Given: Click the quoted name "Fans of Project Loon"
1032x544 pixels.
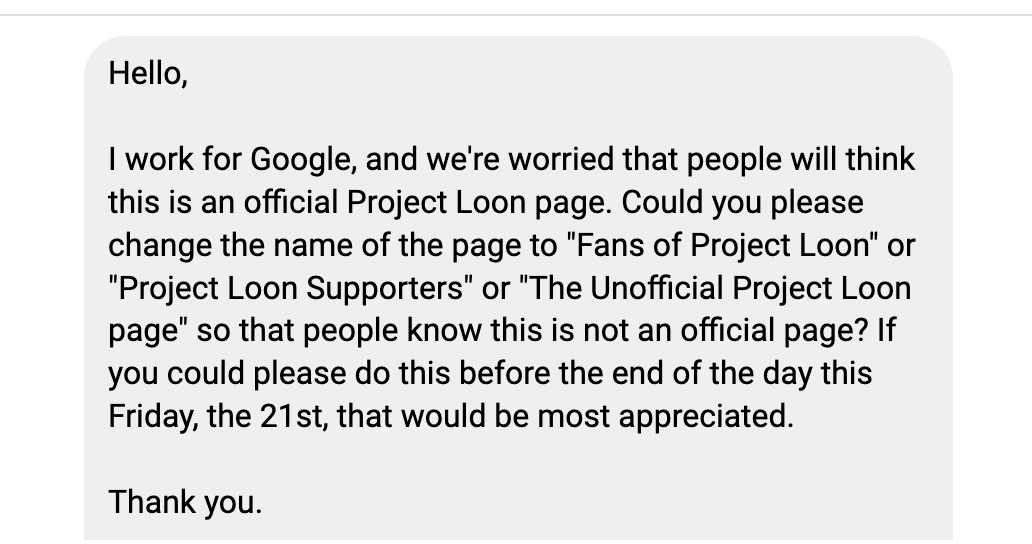Looking at the screenshot, I should point(723,245).
